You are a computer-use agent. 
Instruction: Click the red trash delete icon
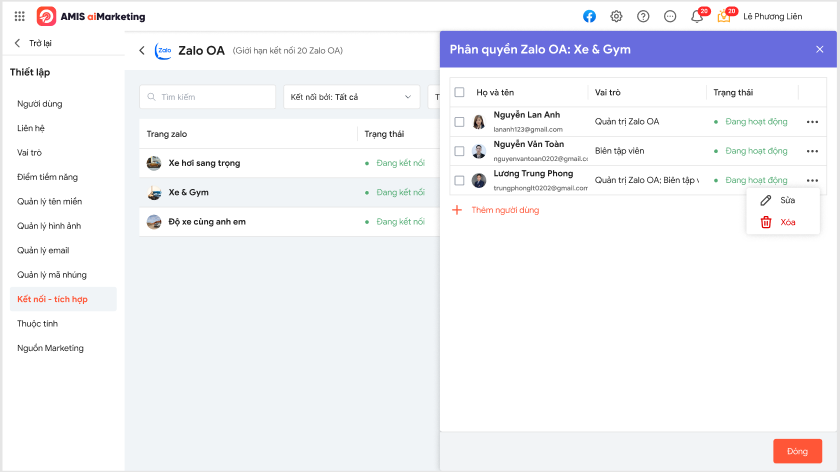point(766,222)
